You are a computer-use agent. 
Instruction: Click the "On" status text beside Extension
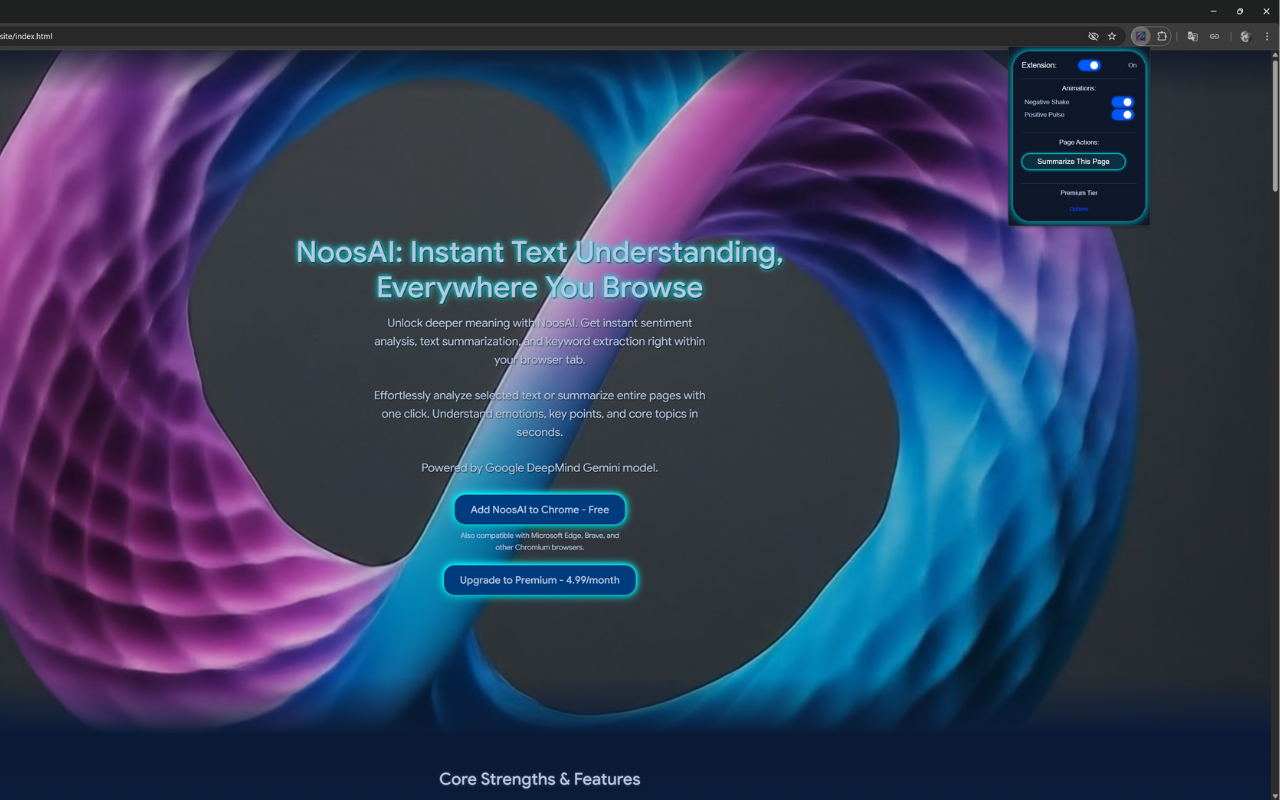click(1132, 65)
